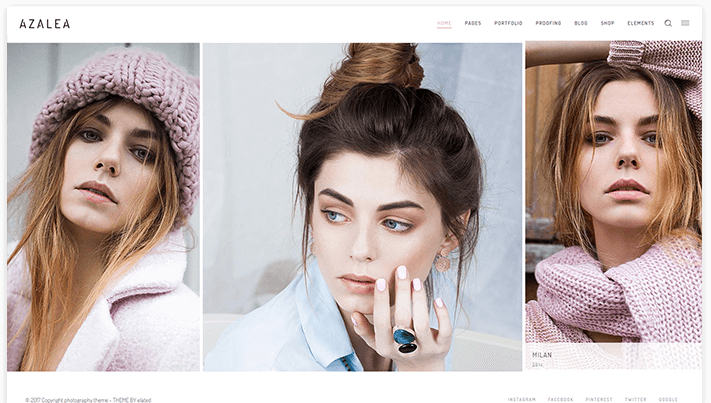Expand the Elements menu
The height and width of the screenshot is (403, 711).
click(640, 23)
